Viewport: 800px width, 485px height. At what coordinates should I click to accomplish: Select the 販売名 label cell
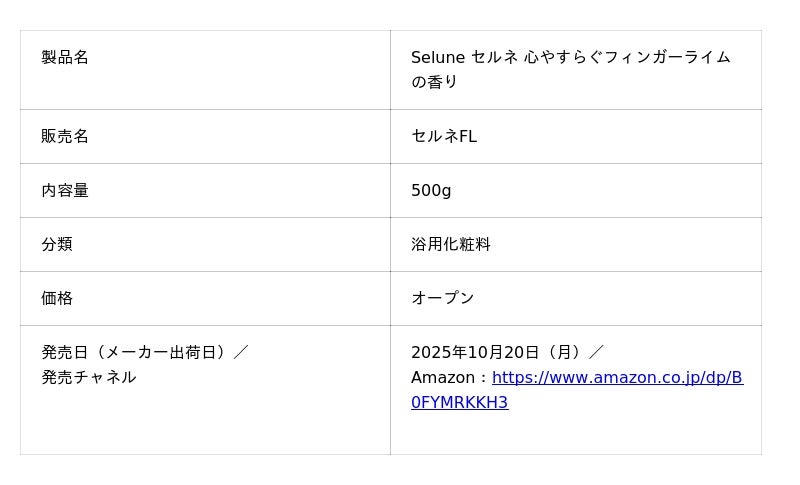tap(65, 136)
